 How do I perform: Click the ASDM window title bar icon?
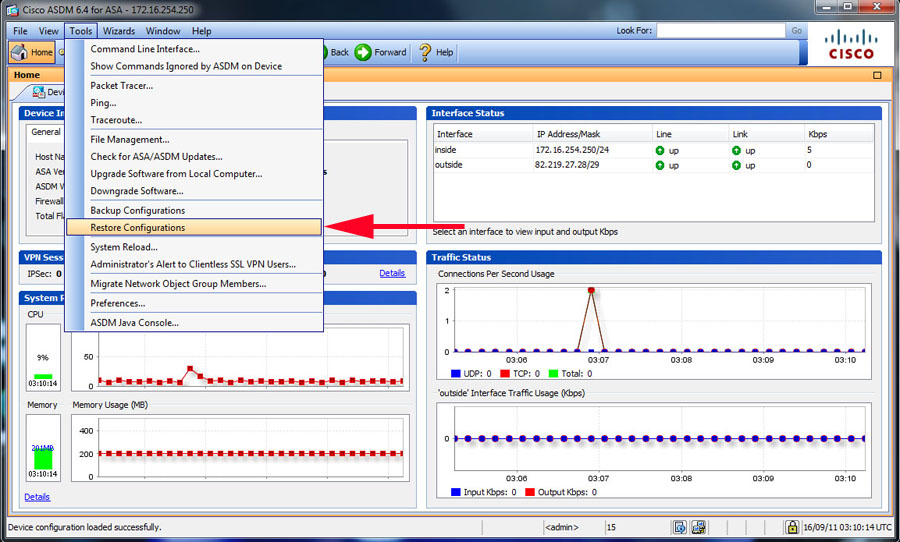click(x=12, y=10)
